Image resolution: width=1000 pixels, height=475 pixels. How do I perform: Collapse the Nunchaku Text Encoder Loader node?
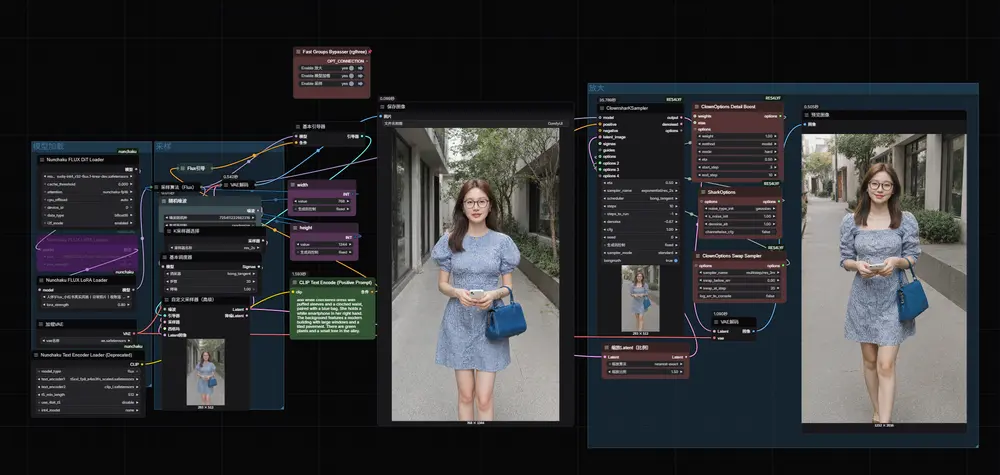(x=37, y=355)
